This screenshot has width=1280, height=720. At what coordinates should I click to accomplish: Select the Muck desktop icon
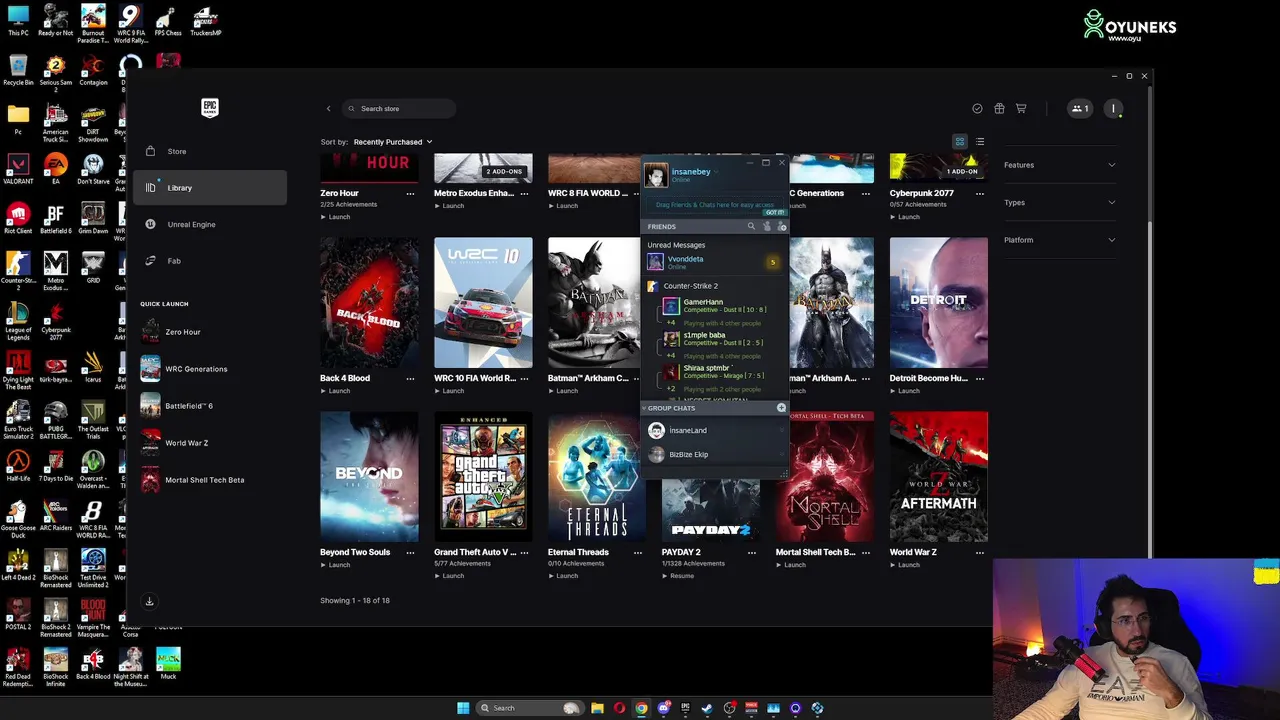(x=168, y=664)
